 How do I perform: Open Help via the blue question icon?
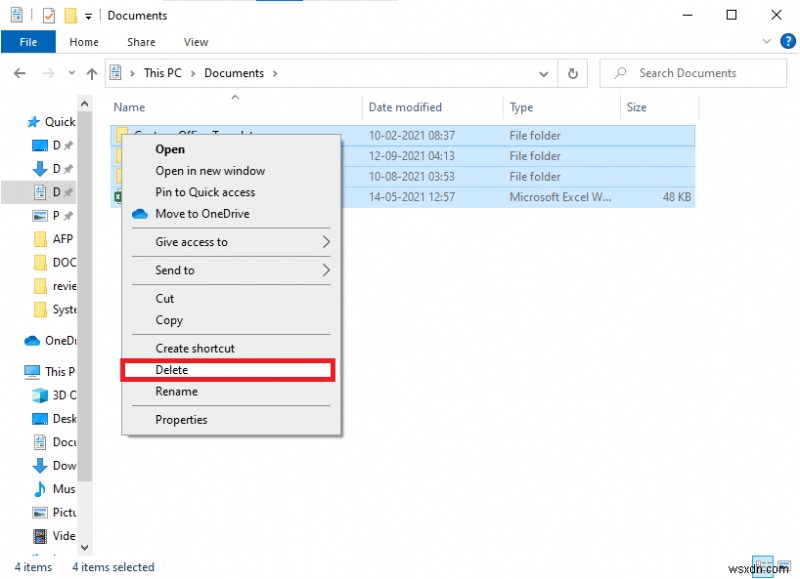coord(788,41)
